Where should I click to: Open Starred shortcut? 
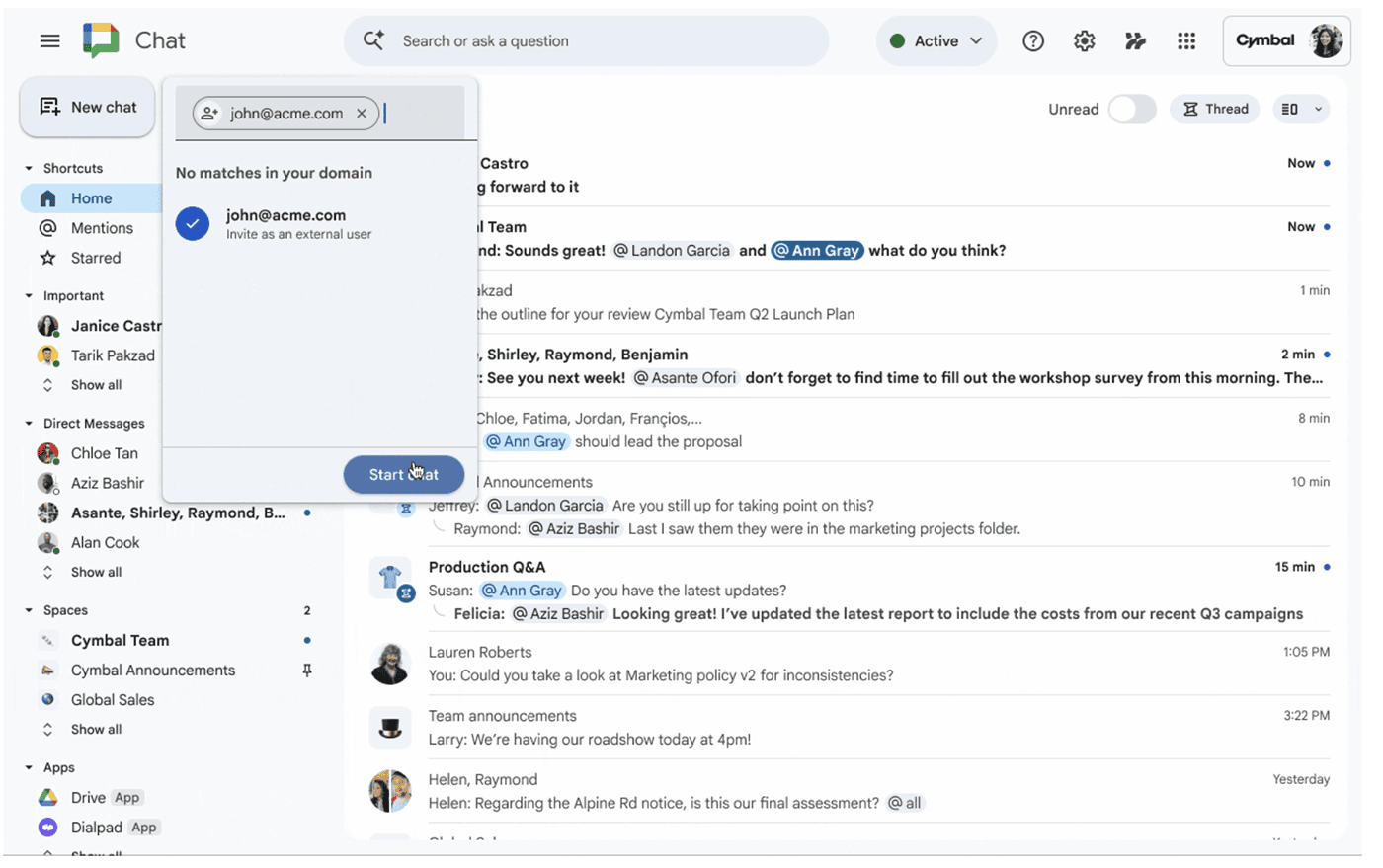click(x=95, y=258)
